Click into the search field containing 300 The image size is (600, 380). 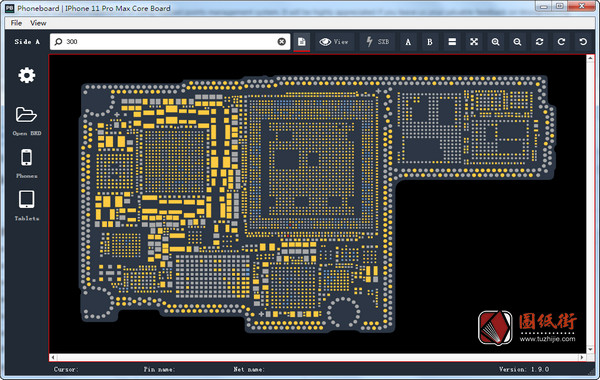[x=170, y=42]
